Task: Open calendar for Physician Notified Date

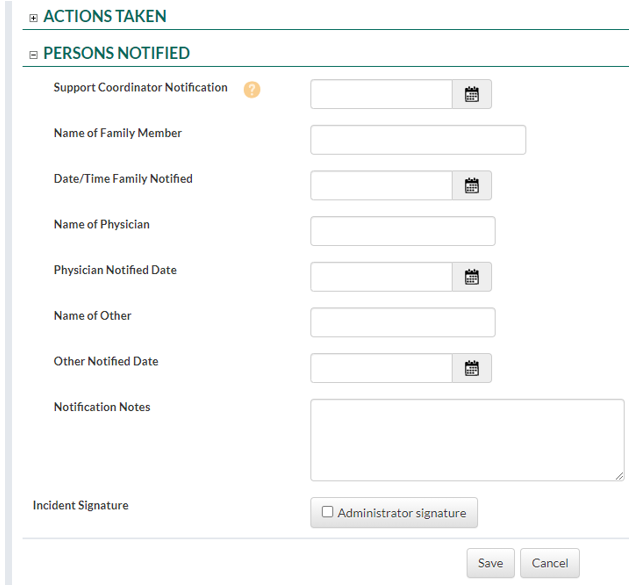Action: [x=472, y=277]
